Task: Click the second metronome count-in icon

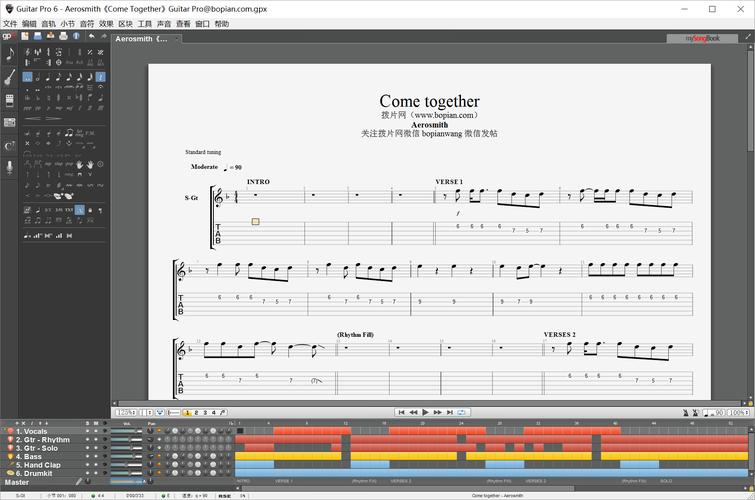Action: tap(695, 413)
